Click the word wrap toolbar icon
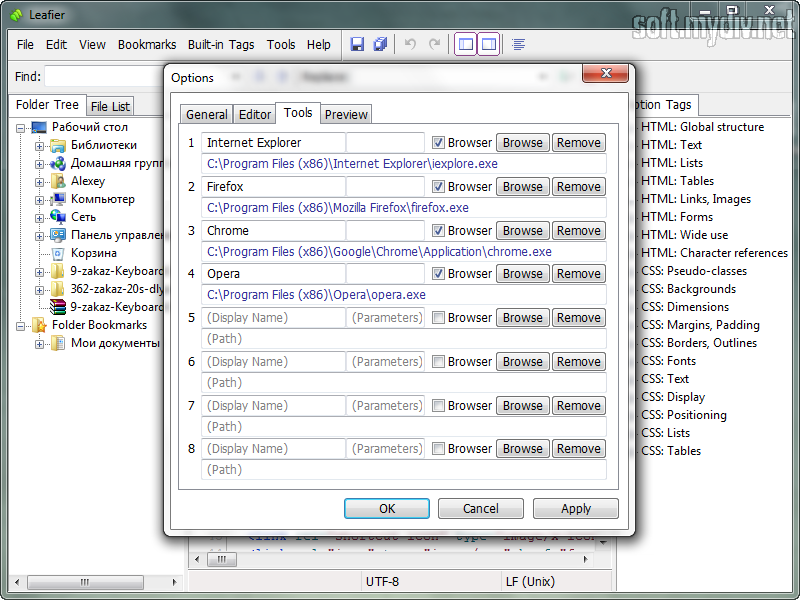Screen dimensions: 800x600 tap(519, 44)
